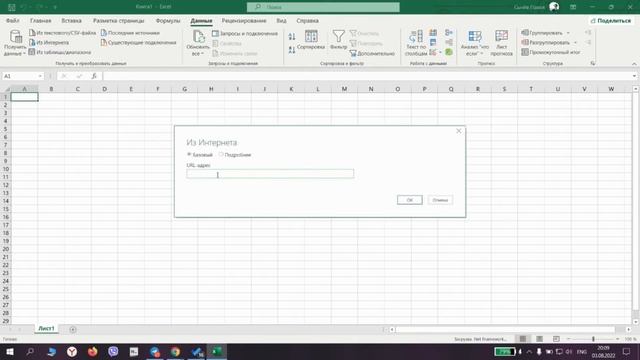Switch to Page Break Preview in status bar
Image resolution: width=640 pixels, height=360 pixels.
tap(556, 339)
